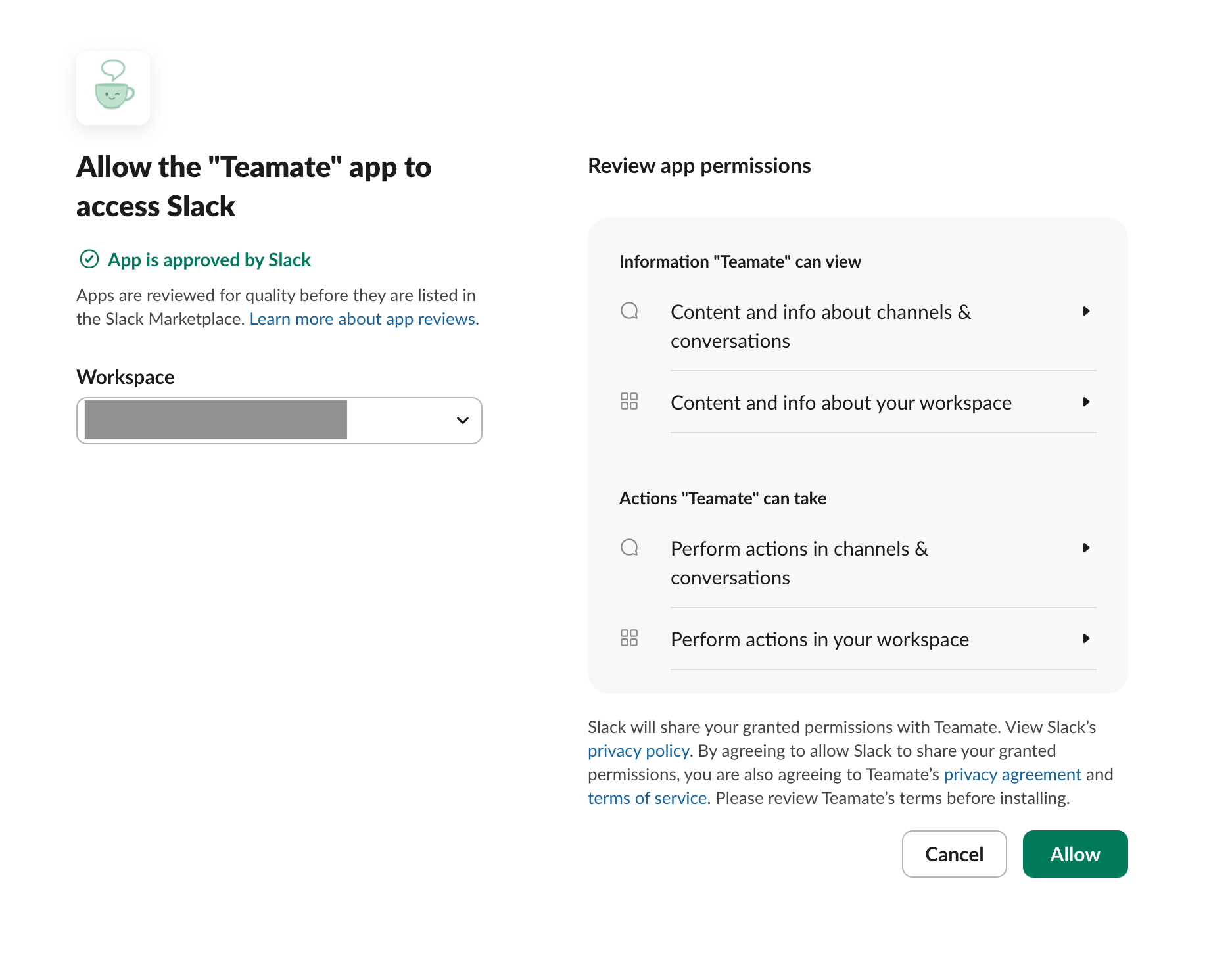
Task: Click the magnifier icon beside channels view permission
Action: [x=629, y=311]
